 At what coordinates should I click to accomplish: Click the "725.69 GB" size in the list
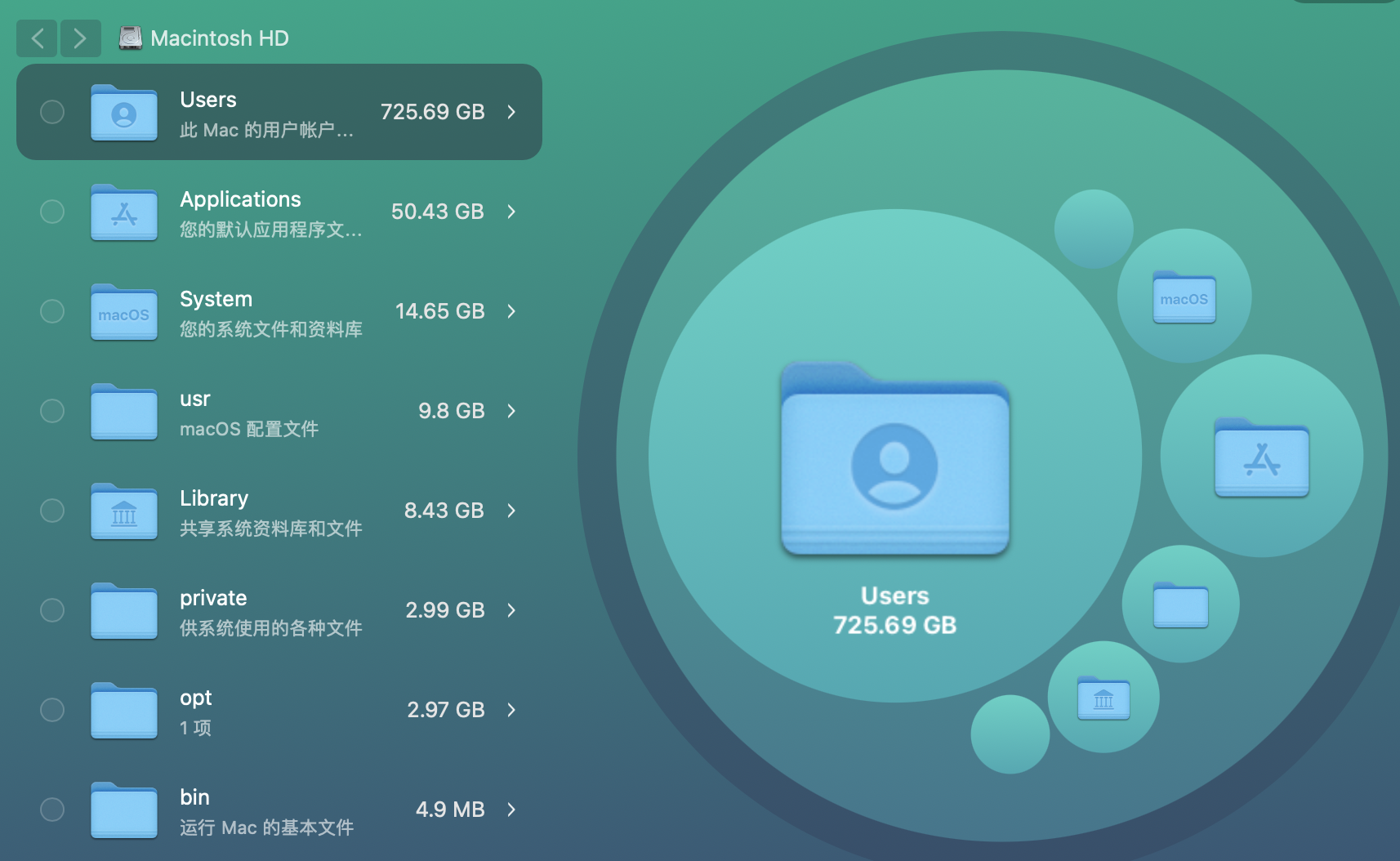(x=433, y=112)
